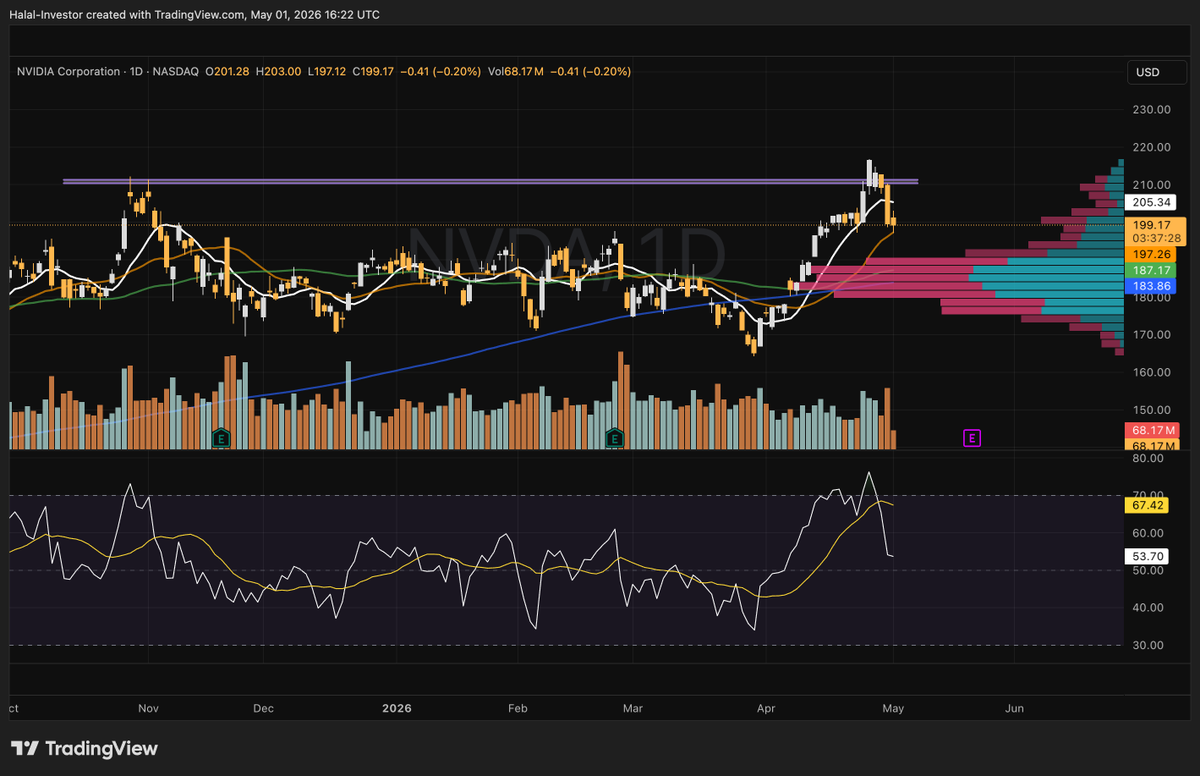
Task: Click the 150.00 price axis label
Action: coord(1149,410)
